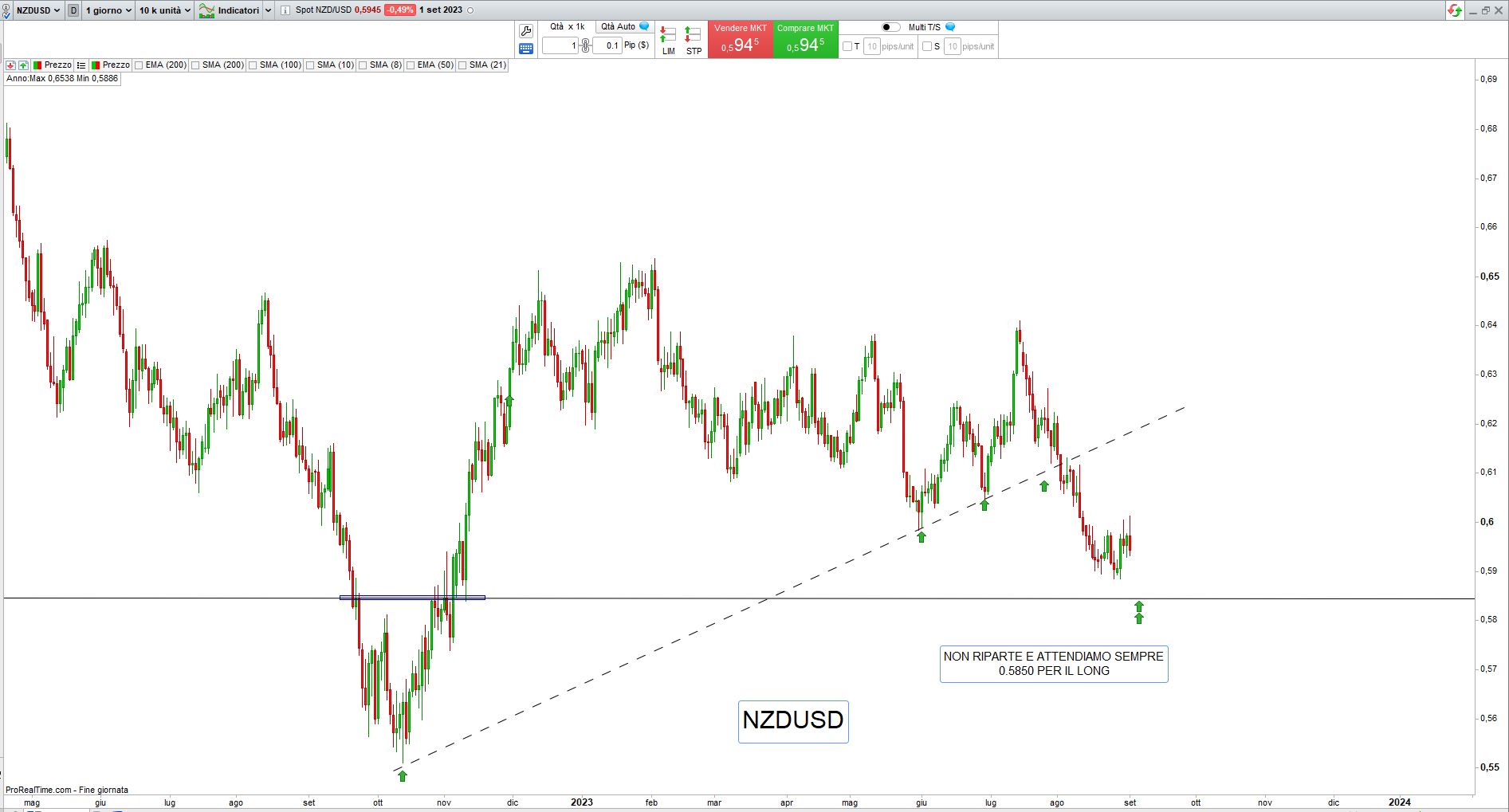
Task: Click the red down-arrow indicator panel icon
Action: point(10,65)
